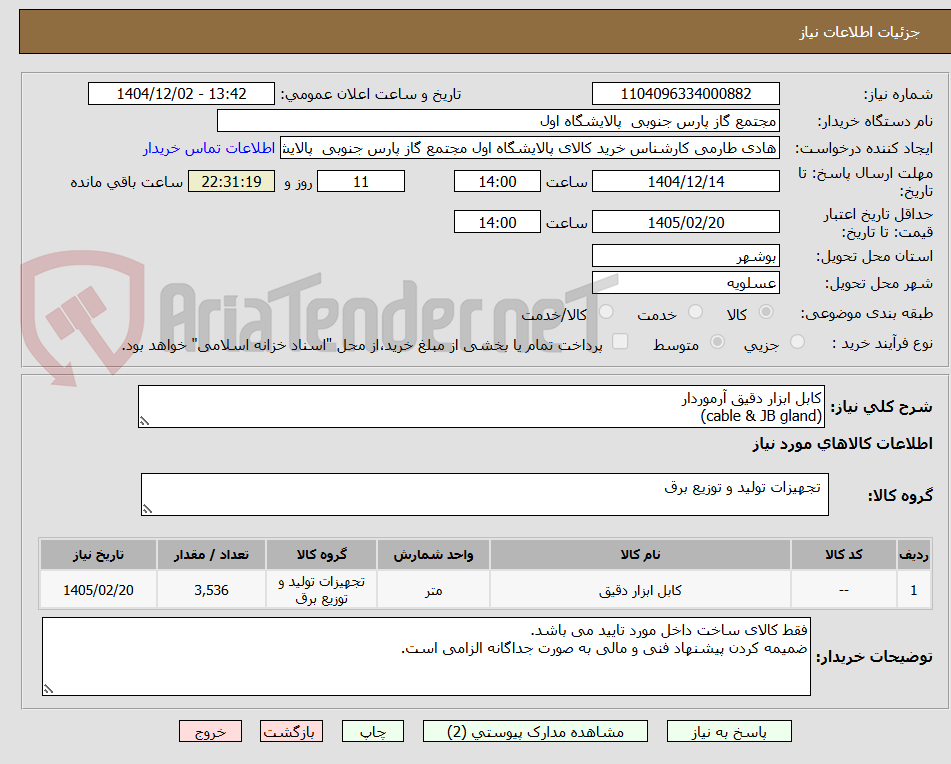Click the response deadline date 1404/12/14
Screen dimensions: 951x764
click(685, 181)
